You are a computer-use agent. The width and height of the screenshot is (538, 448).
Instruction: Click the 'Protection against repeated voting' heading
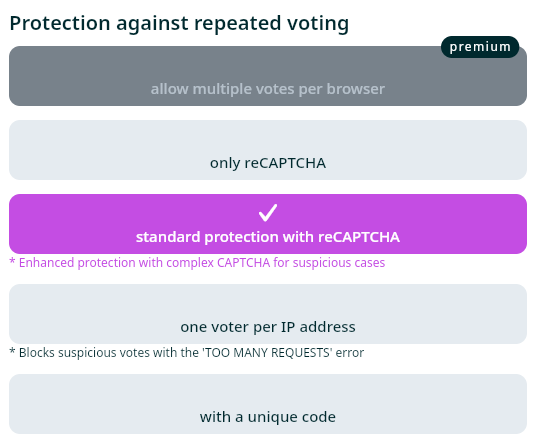click(179, 23)
